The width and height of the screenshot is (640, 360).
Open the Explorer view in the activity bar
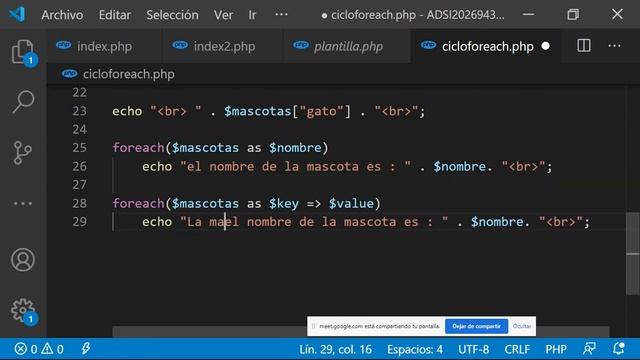23,52
